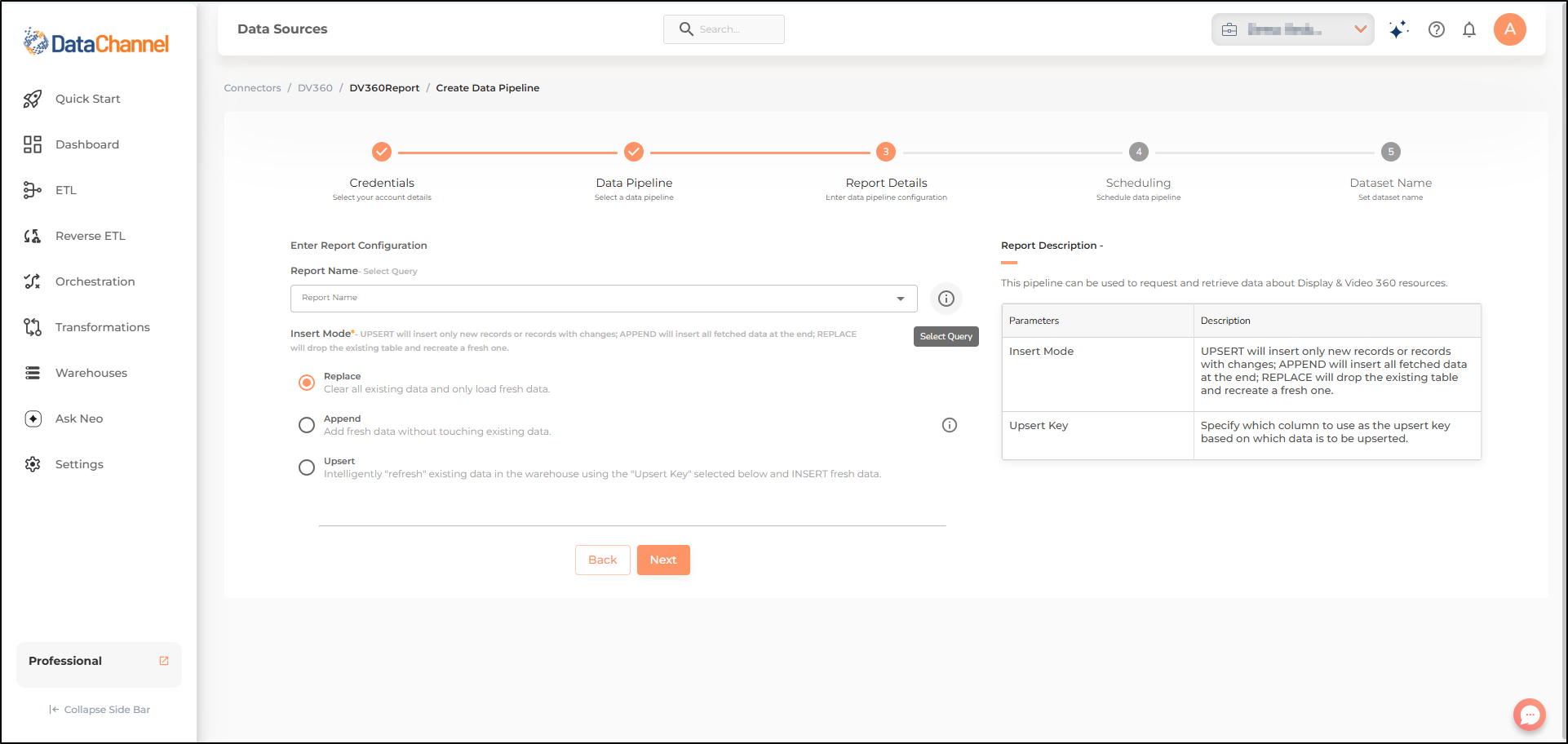Viewport: 1568px width, 744px height.
Task: Open Settings in sidebar
Action: pos(79,464)
